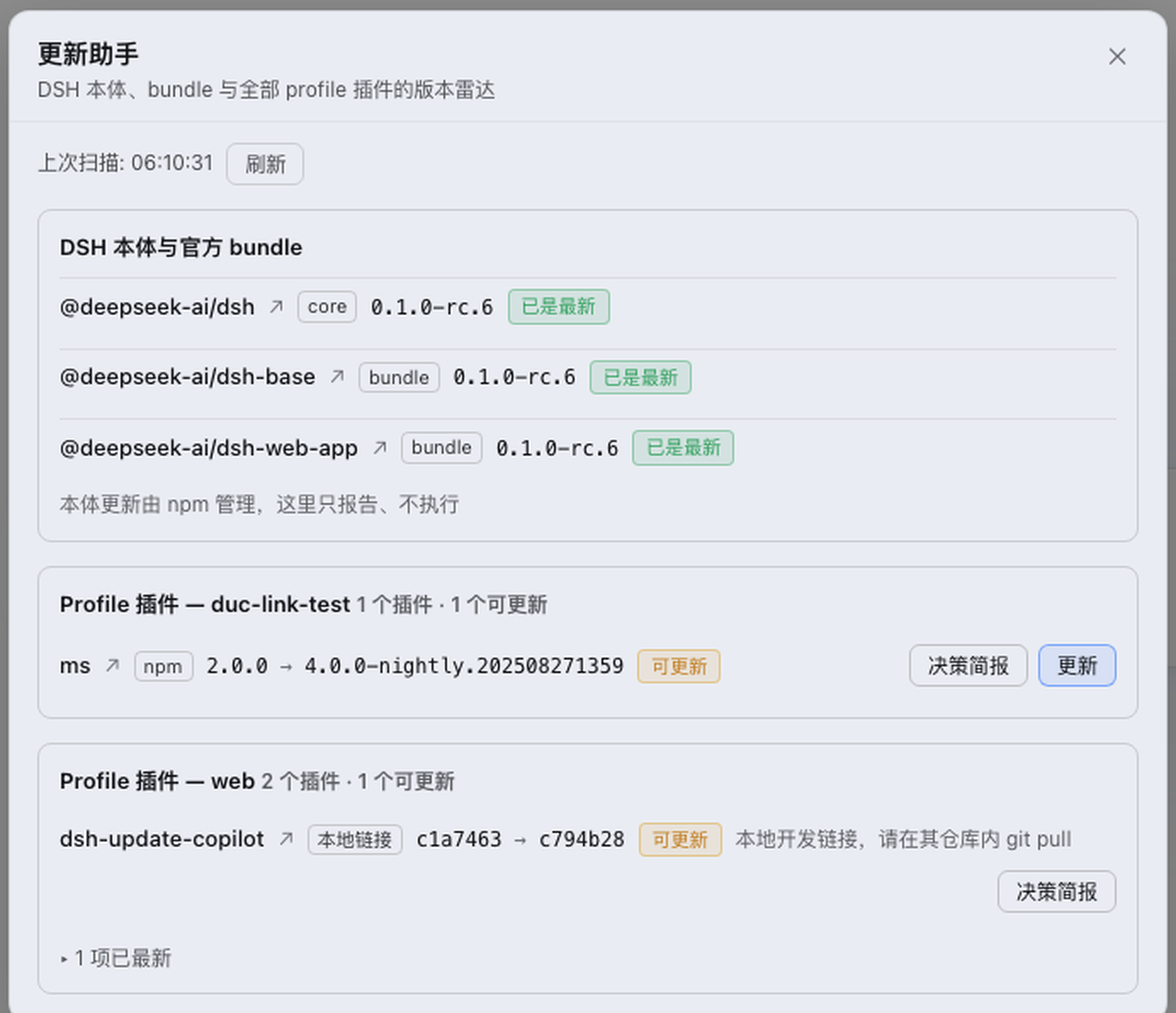The height and width of the screenshot is (1013, 1176).
Task: Click 可更新 badge on dsh-update-copilot row
Action: (x=681, y=840)
